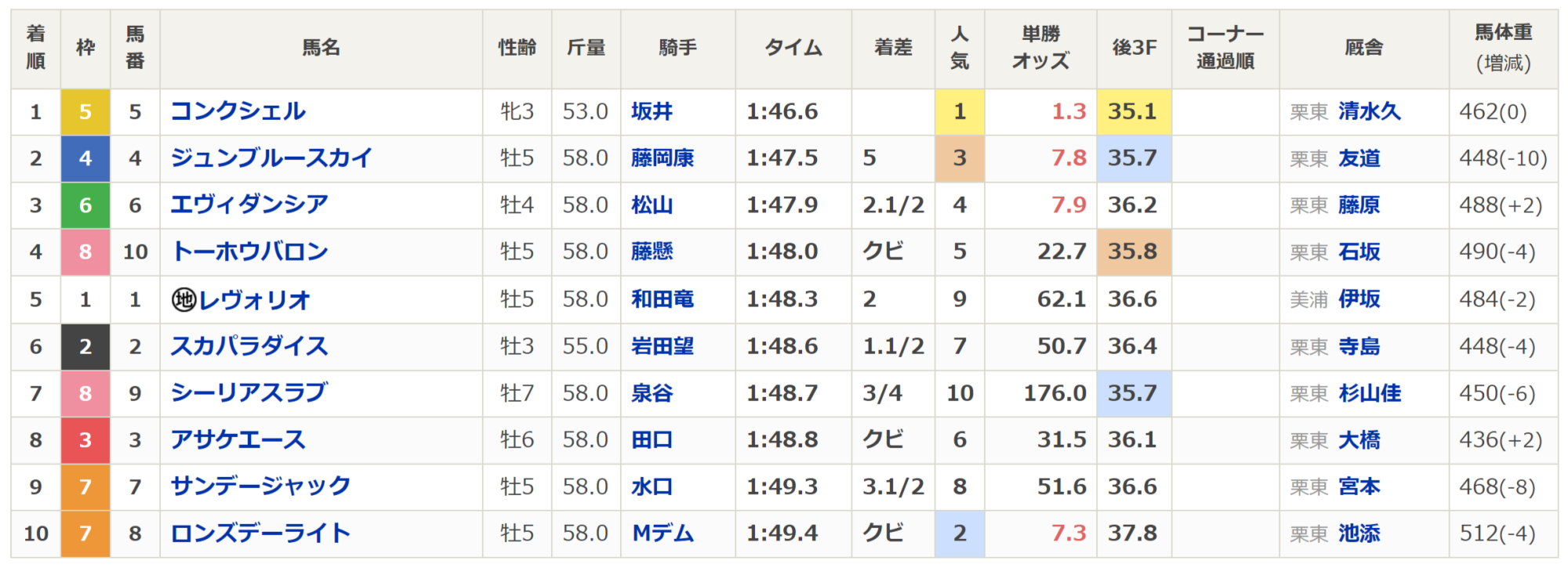Open the ジュンブルースカイ horse link
This screenshot has height=568, width=1568.
click(x=271, y=158)
